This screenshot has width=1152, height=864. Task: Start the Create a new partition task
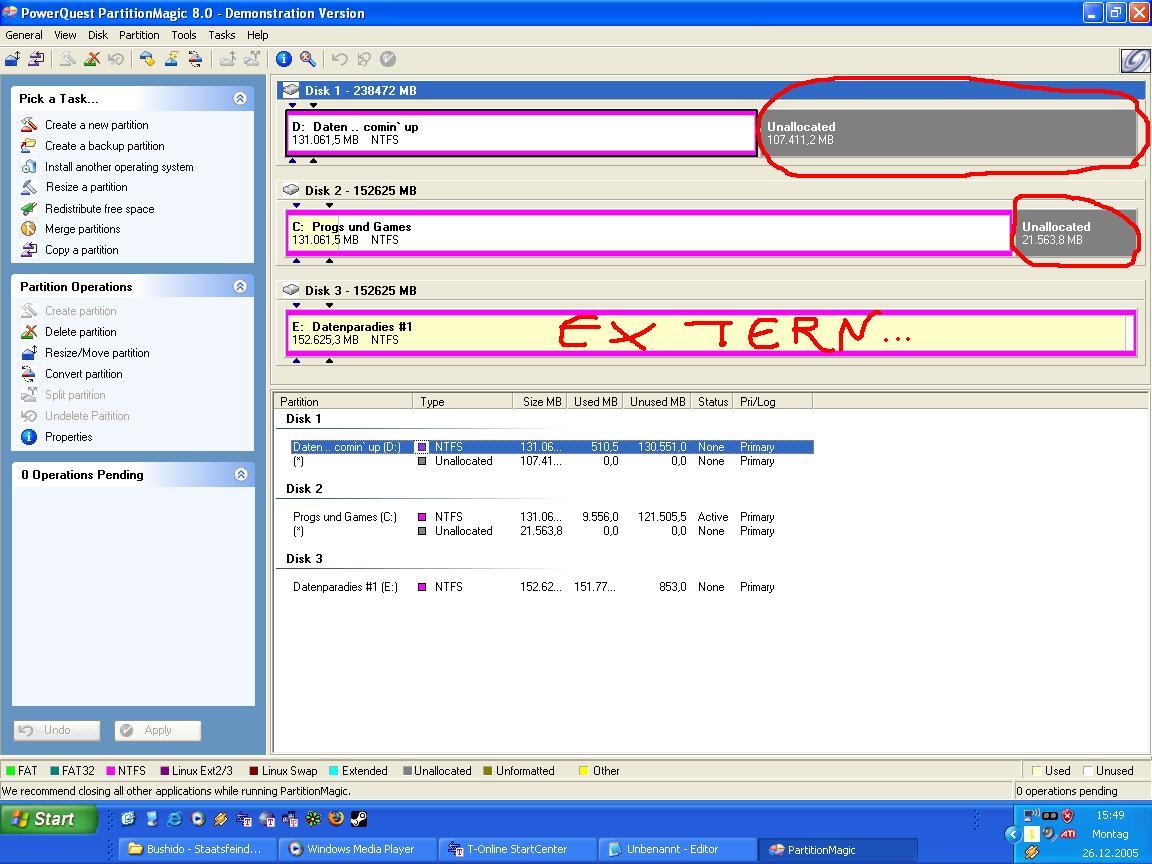(96, 125)
